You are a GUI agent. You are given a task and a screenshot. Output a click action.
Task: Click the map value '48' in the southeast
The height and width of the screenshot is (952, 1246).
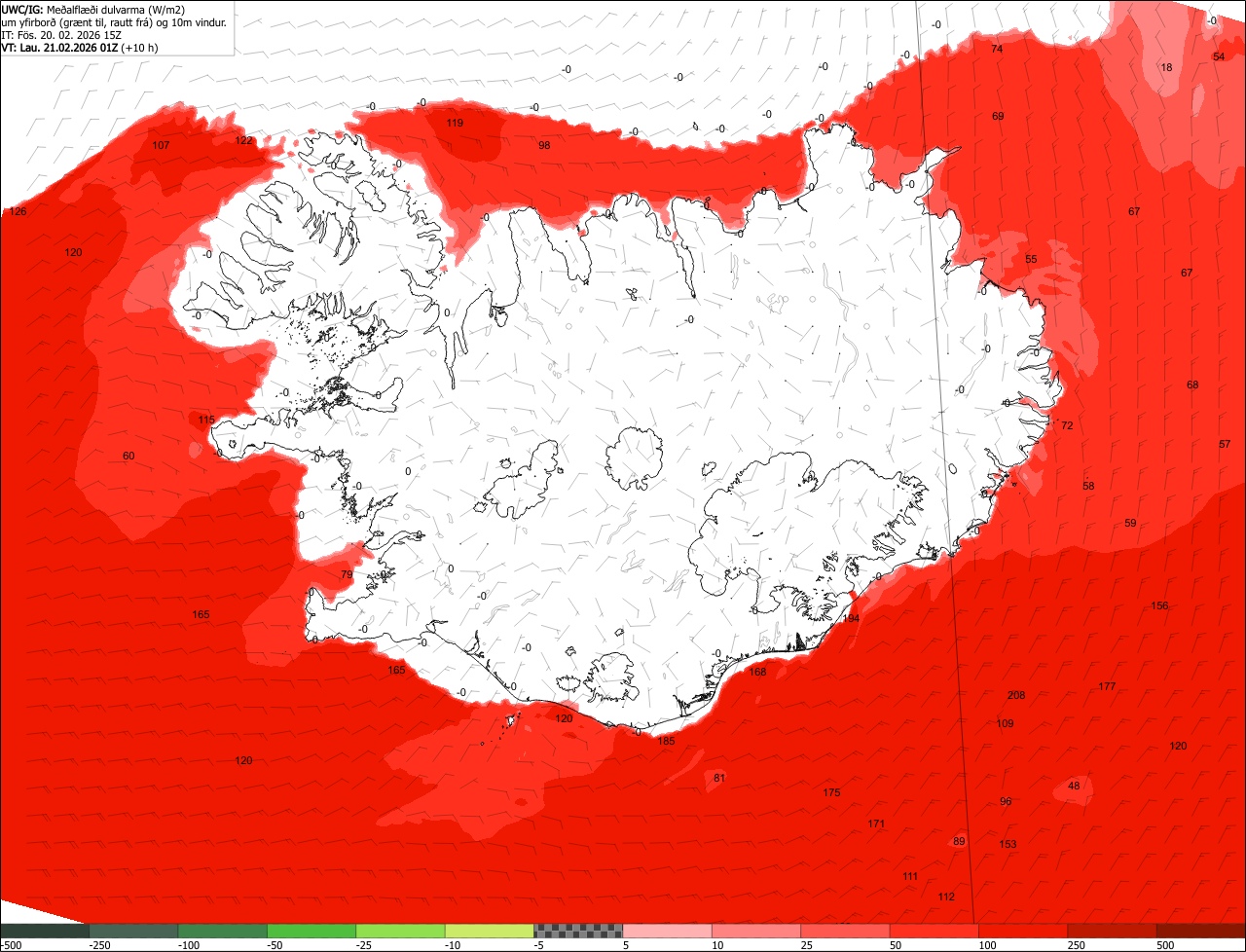1074,786
